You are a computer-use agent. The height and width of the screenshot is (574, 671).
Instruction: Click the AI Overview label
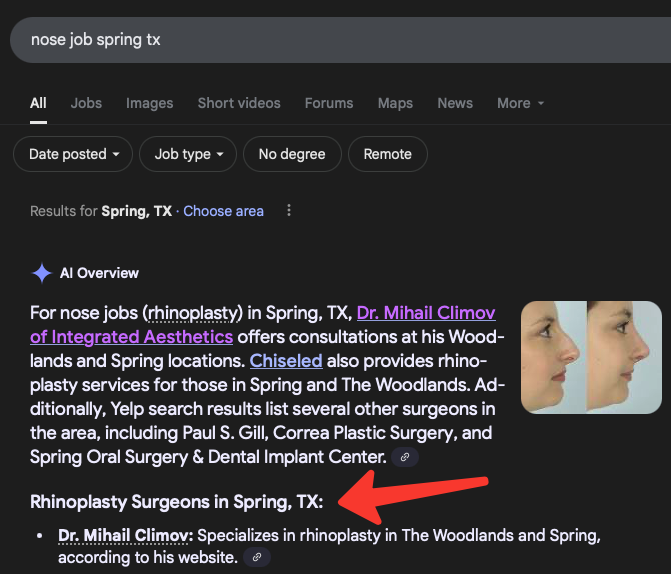99,273
